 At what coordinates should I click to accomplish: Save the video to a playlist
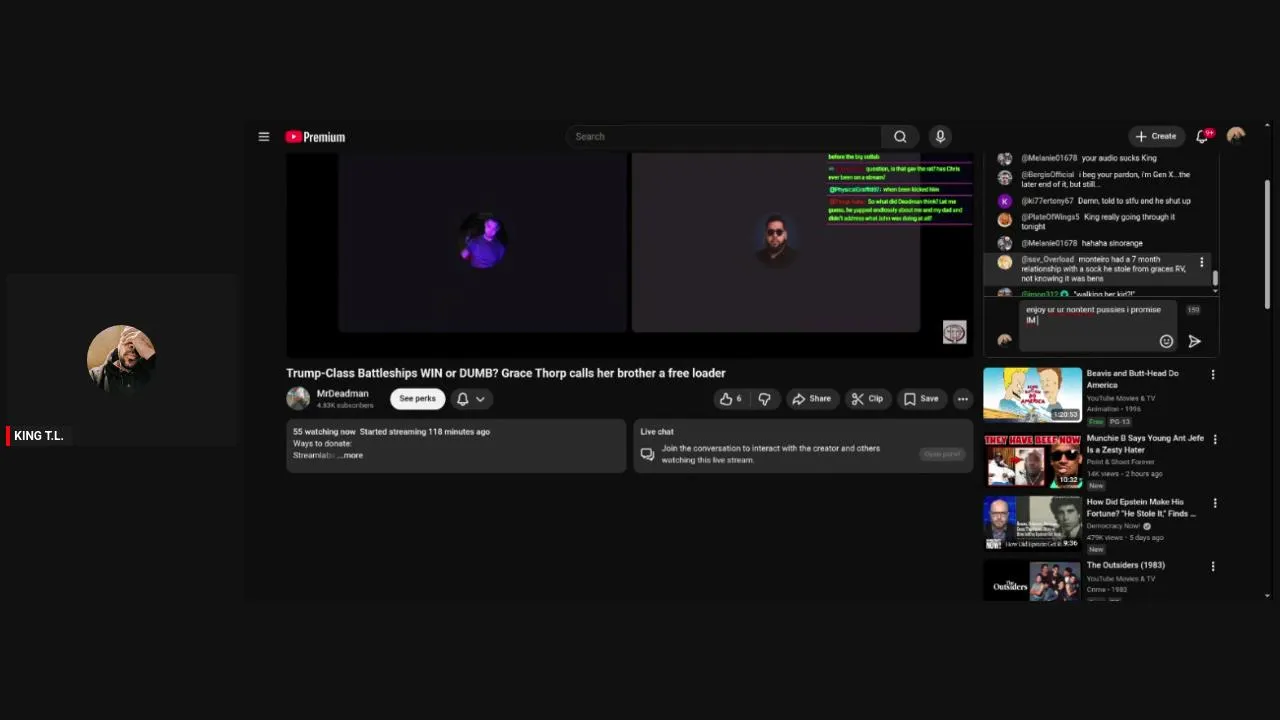point(921,399)
